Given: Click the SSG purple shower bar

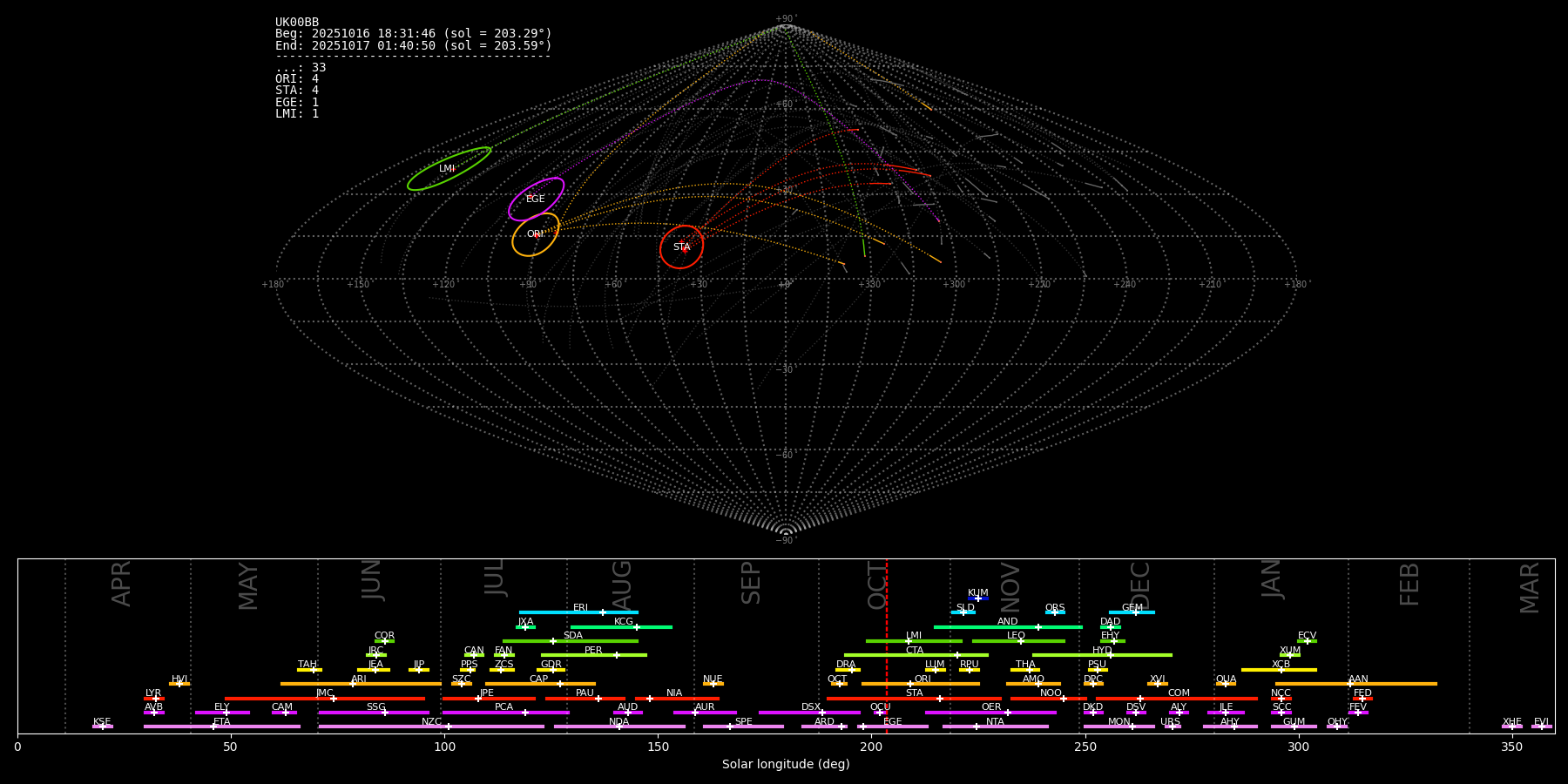Looking at the screenshot, I should [x=374, y=713].
